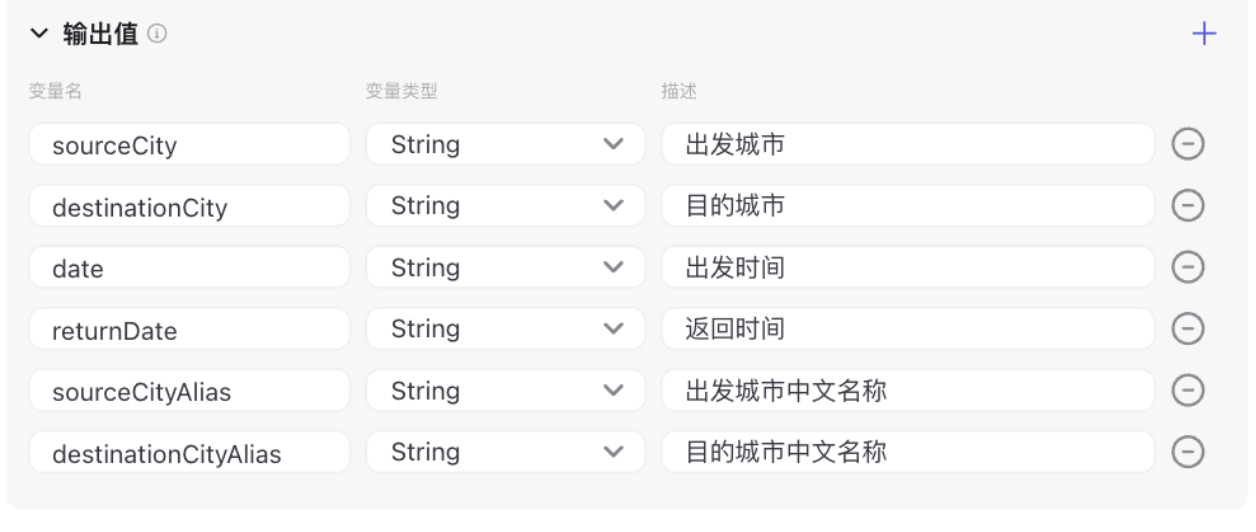This screenshot has height=532, width=1256.
Task: Edit the 出发城市 description field
Action: (x=908, y=144)
